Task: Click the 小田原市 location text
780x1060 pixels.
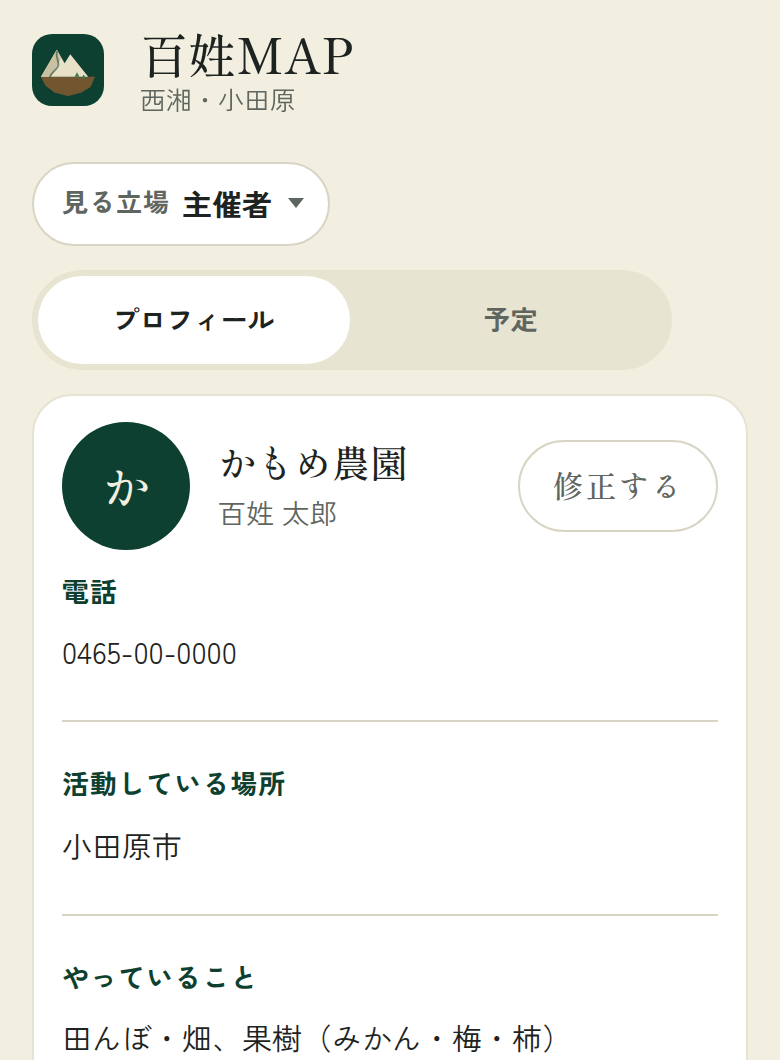Action: (x=122, y=848)
